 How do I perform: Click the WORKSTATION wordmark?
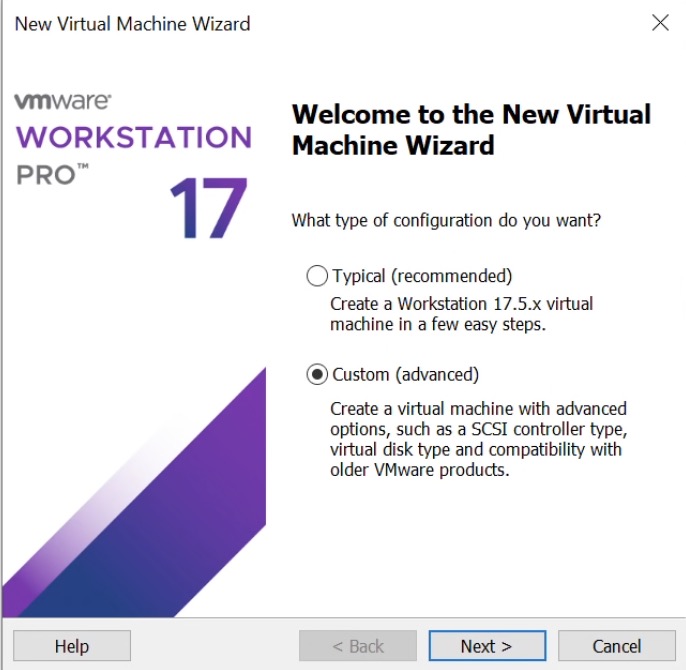(x=134, y=137)
